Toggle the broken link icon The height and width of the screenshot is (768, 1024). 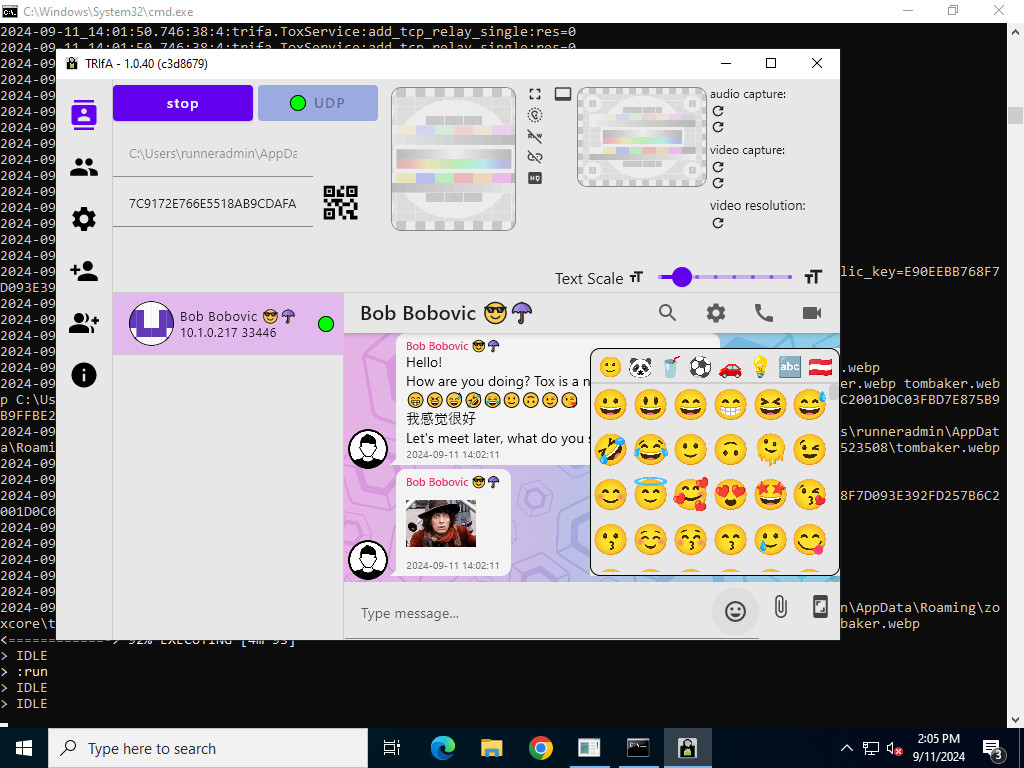pyautogui.click(x=535, y=157)
